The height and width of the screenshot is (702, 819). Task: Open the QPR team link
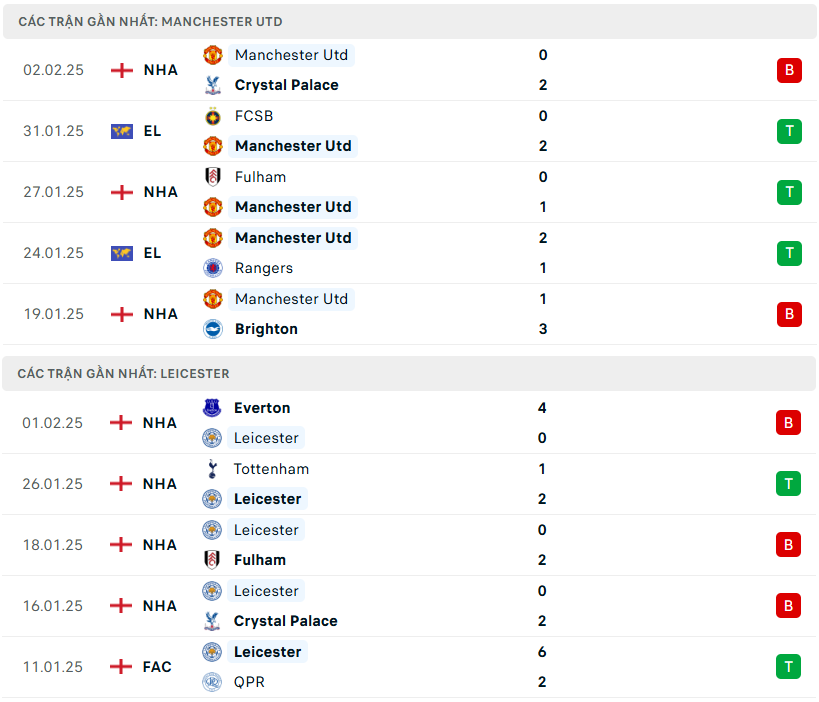[x=249, y=682]
